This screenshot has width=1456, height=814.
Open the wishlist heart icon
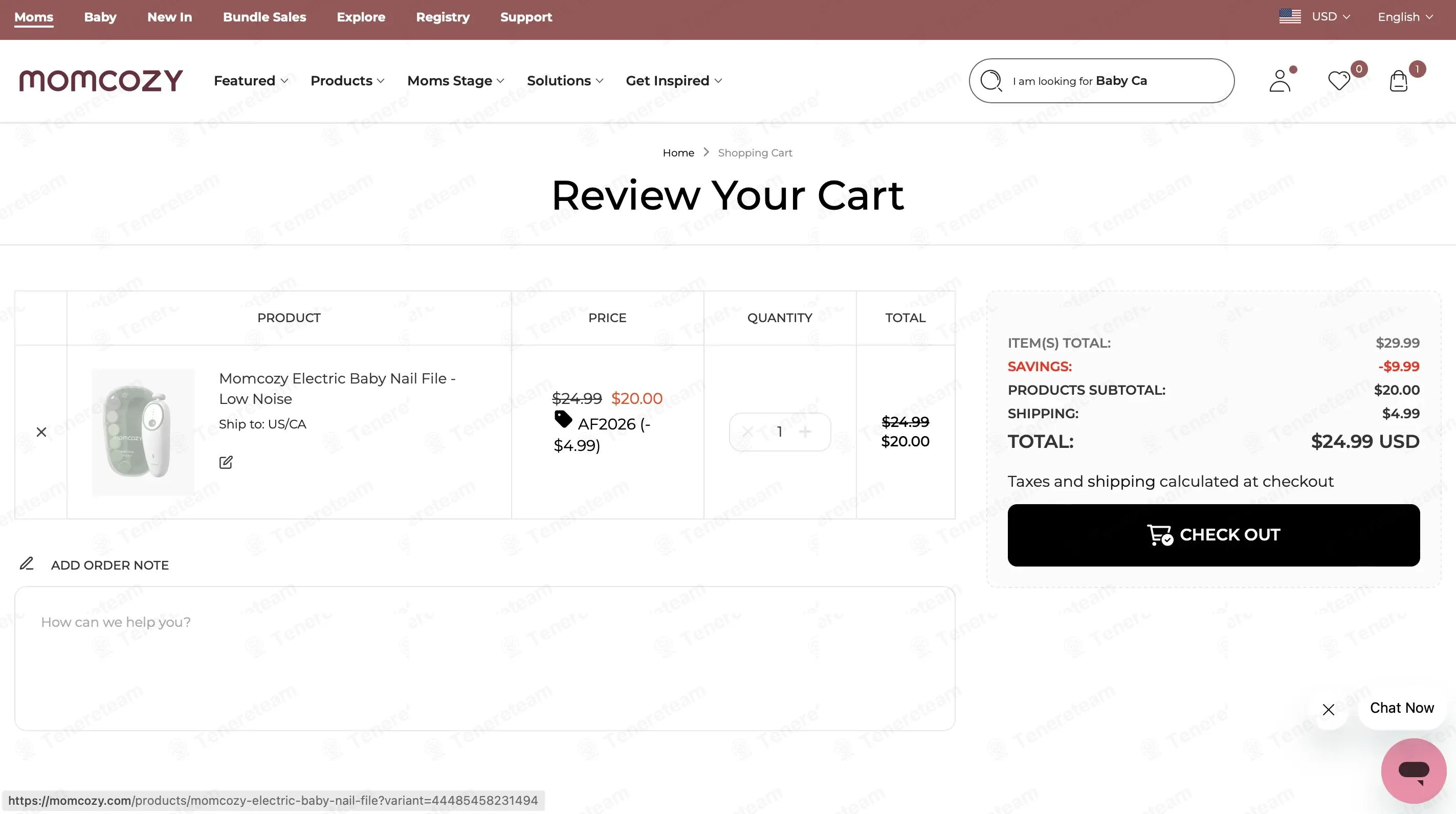pyautogui.click(x=1339, y=81)
